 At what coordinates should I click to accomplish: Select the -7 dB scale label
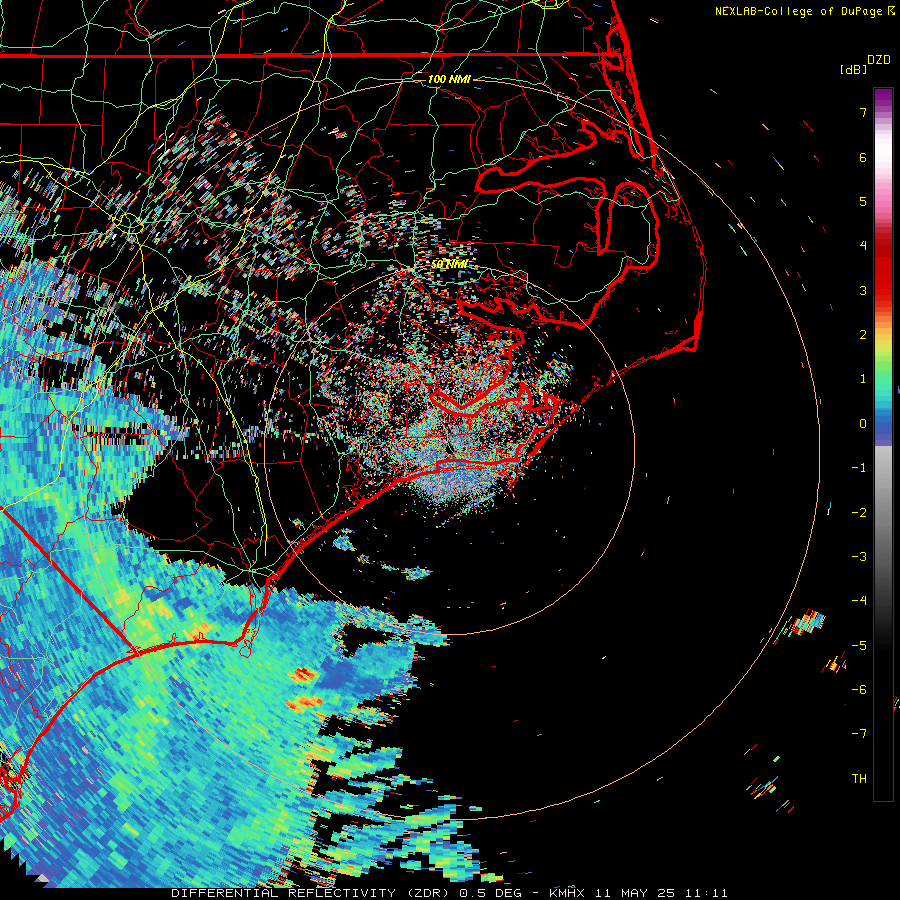click(x=859, y=734)
